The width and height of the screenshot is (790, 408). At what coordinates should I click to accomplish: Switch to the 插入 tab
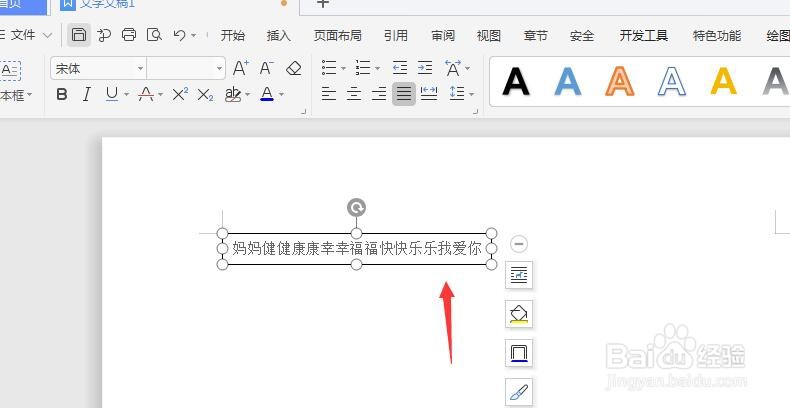[279, 35]
